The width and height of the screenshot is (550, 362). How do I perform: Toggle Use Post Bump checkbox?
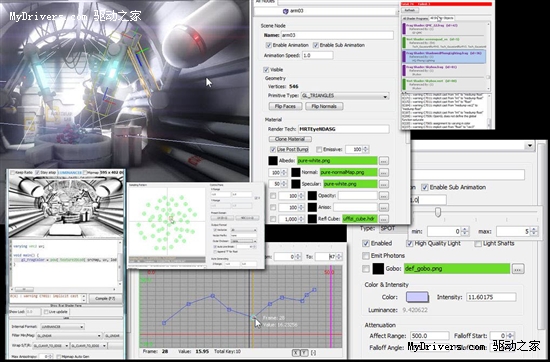click(273, 149)
